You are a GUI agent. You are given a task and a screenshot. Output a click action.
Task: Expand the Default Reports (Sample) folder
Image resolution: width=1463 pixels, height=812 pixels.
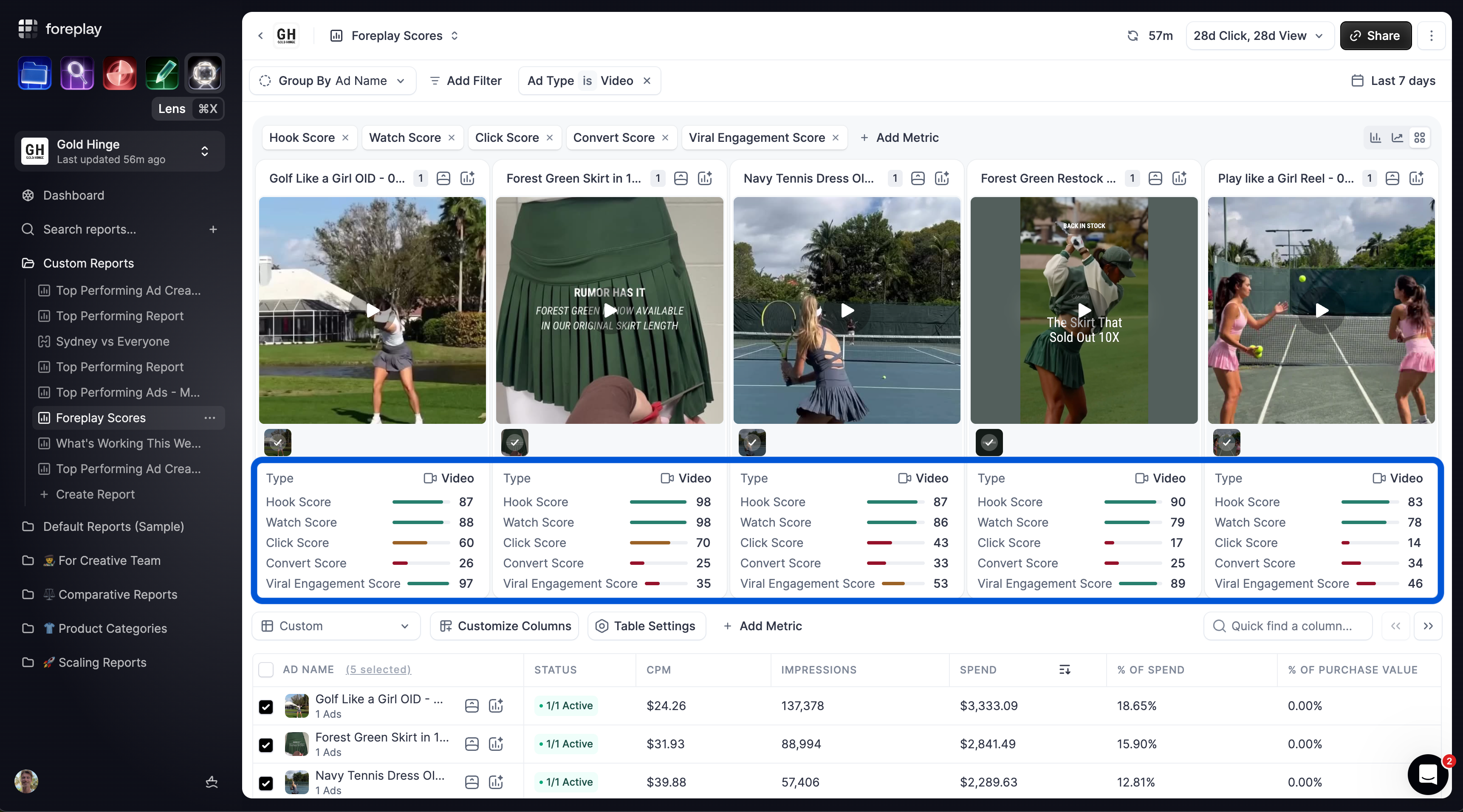point(113,526)
